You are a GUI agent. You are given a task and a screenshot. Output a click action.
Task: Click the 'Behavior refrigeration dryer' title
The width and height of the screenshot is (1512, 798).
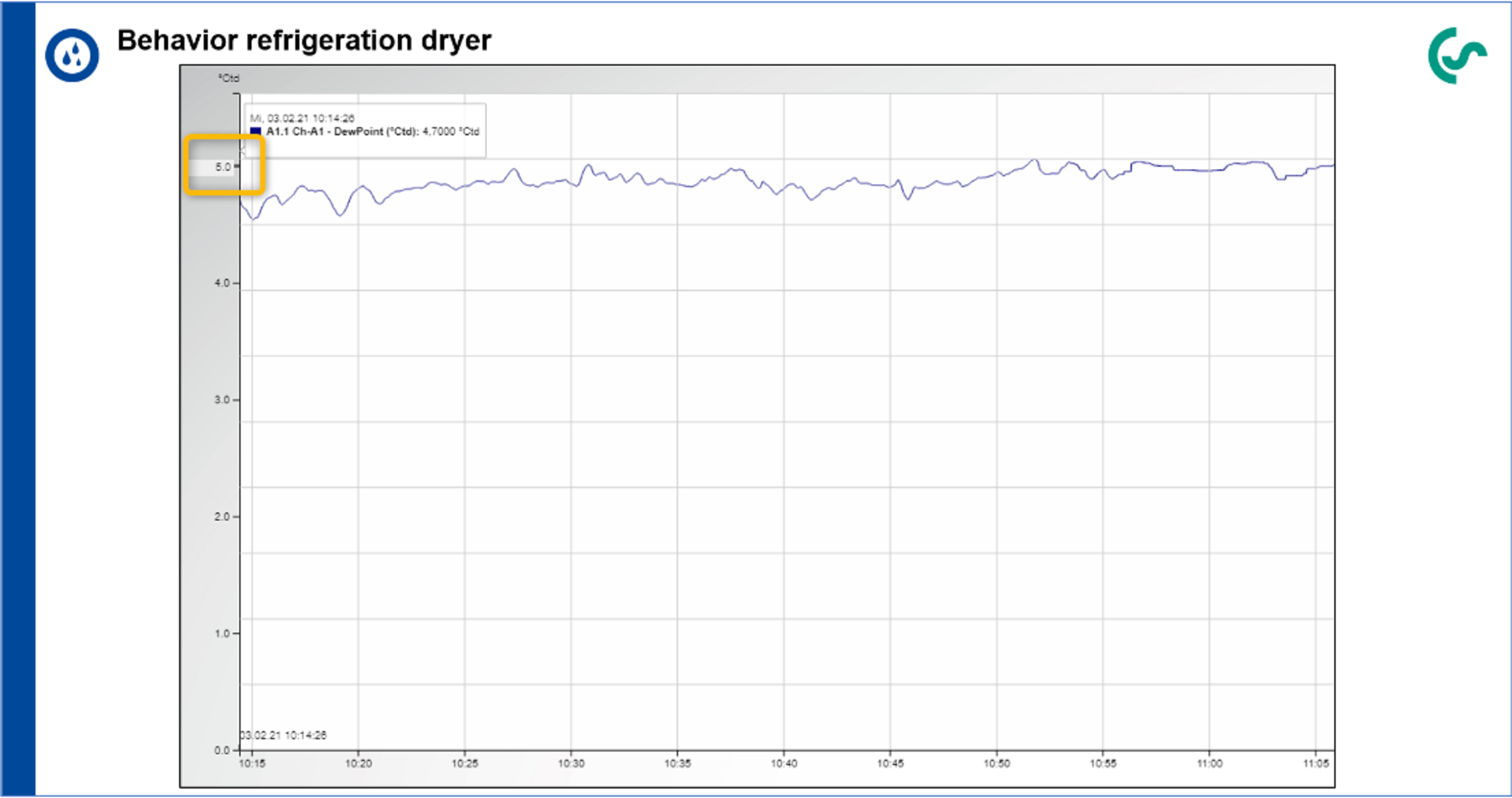click(x=304, y=40)
